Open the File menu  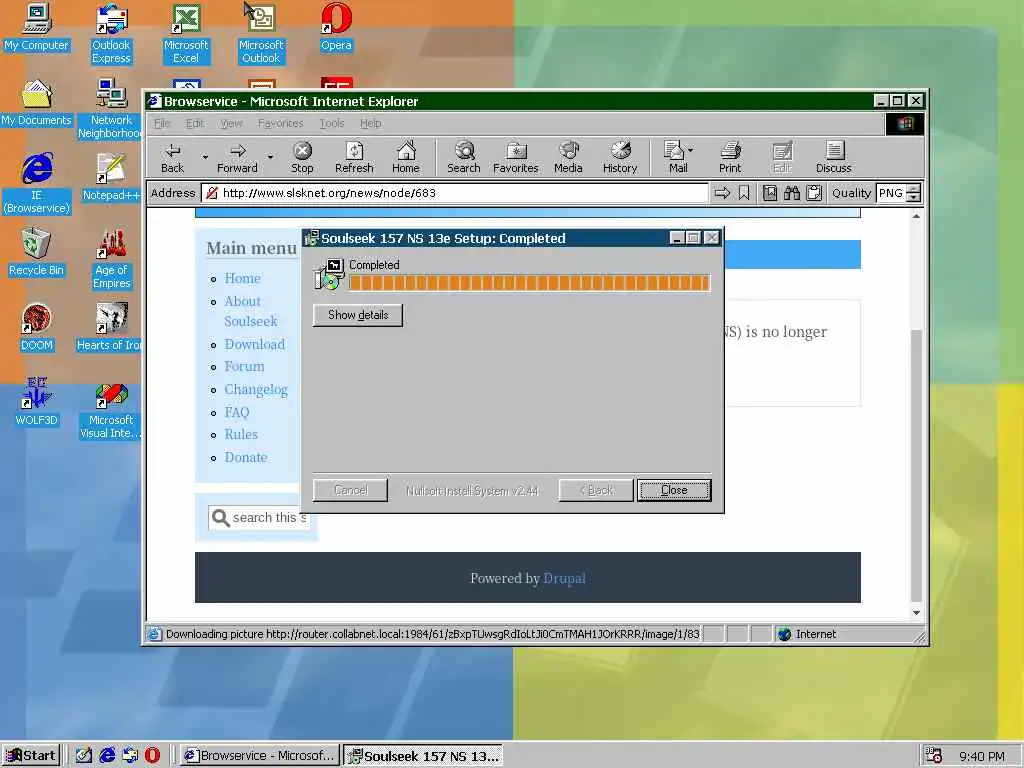coord(162,123)
